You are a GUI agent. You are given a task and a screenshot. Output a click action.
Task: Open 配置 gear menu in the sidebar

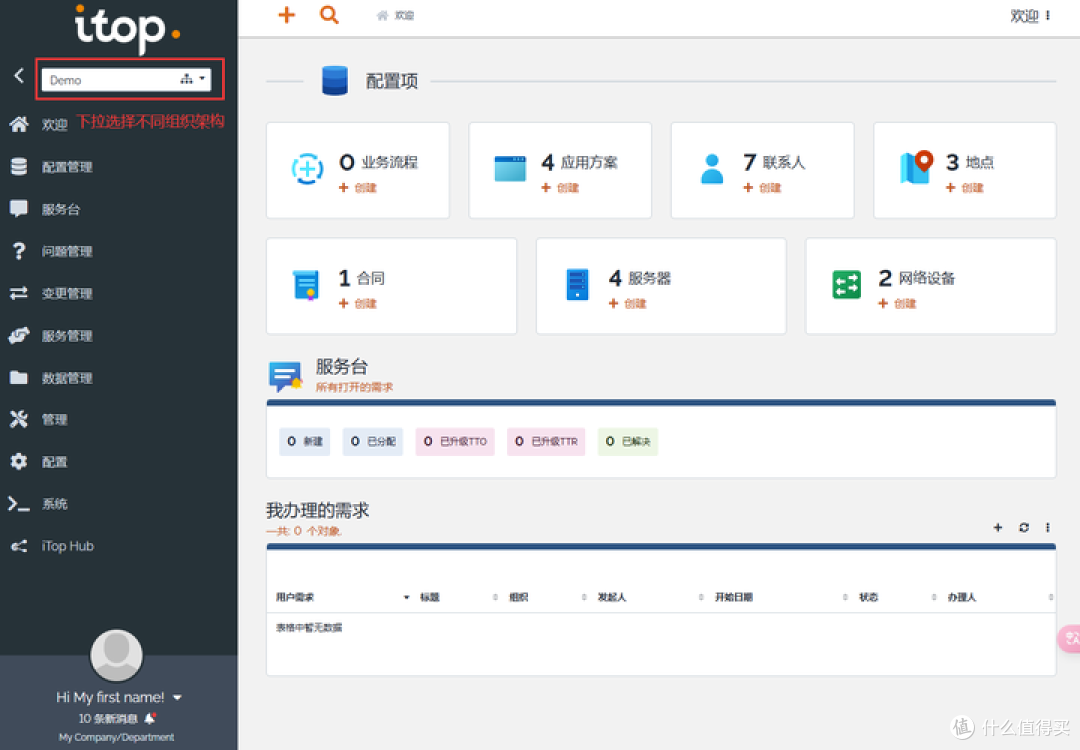pyautogui.click(x=39, y=461)
